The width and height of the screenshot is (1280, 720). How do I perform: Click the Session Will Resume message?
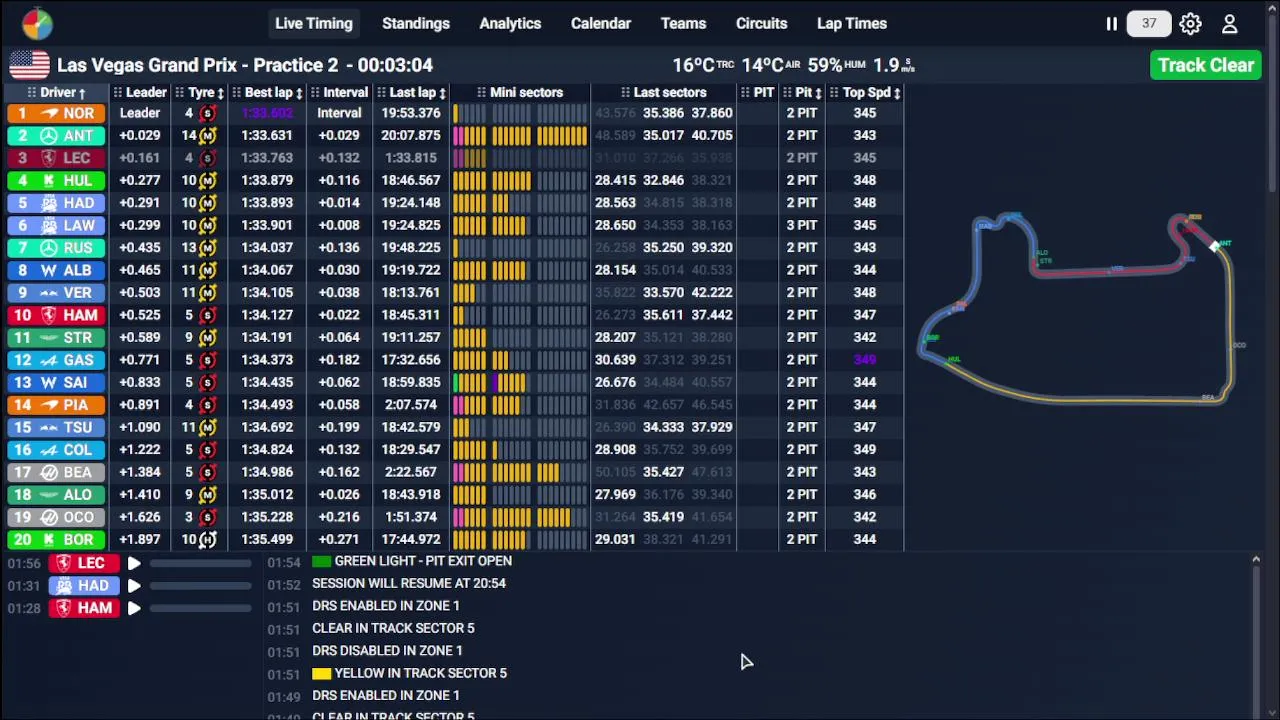(x=409, y=583)
